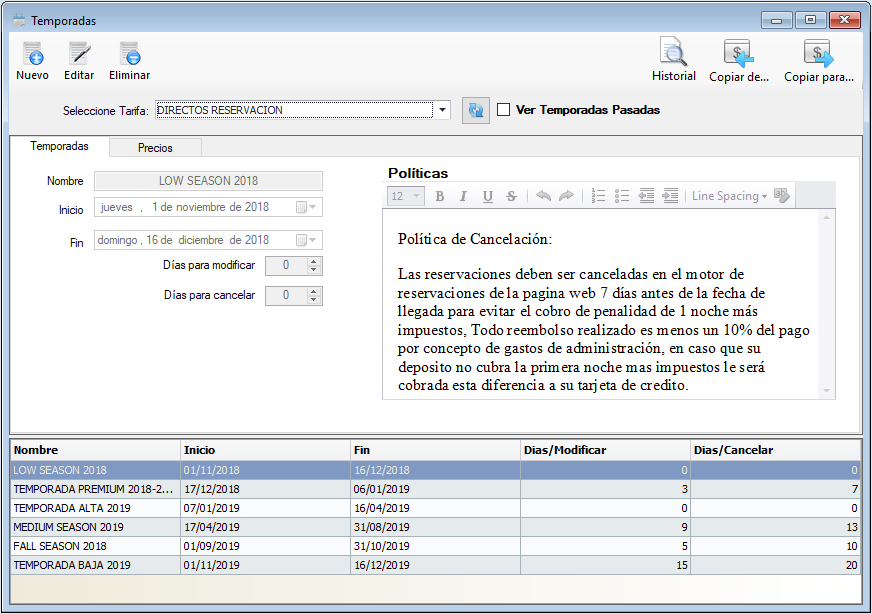The image size is (872, 614).
Task: Click the 07/01/2019 Inicio cell
Action: [266, 508]
